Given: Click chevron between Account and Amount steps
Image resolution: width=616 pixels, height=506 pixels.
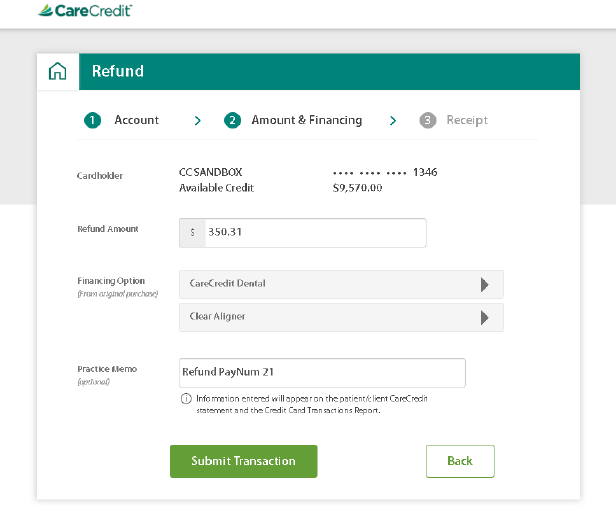Looking at the screenshot, I should point(198,121).
